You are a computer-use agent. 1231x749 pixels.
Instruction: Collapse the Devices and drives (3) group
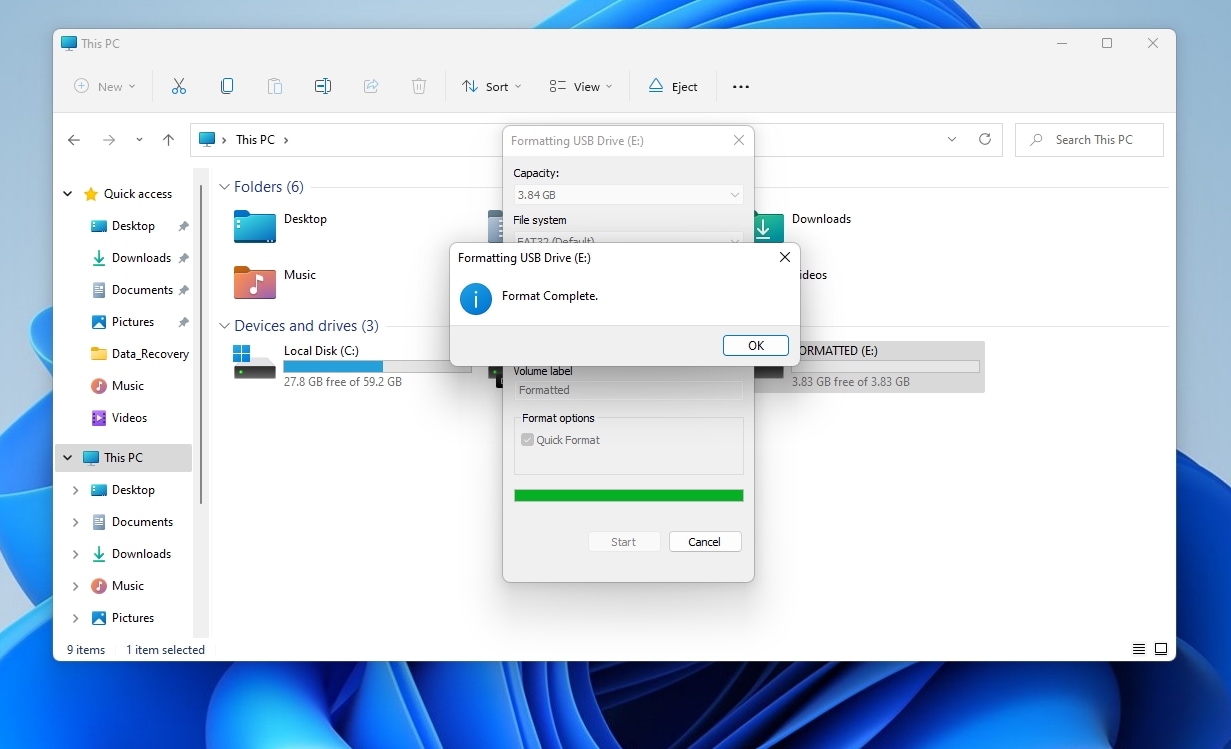(x=225, y=326)
